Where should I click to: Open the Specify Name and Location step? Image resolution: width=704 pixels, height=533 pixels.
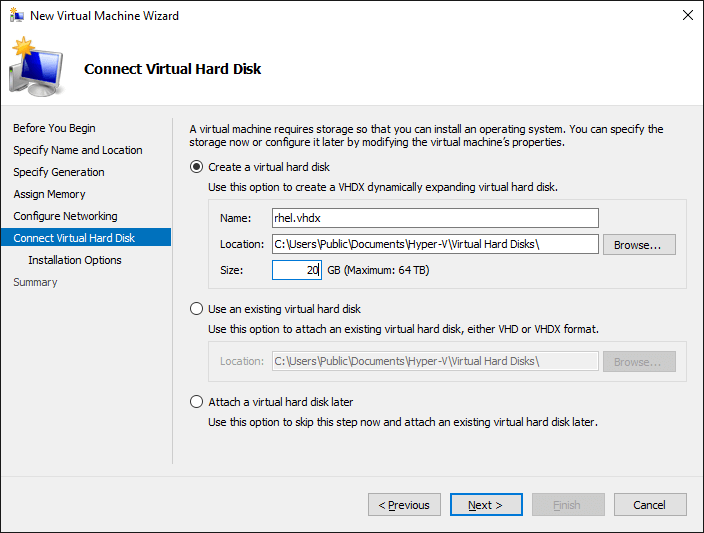pyautogui.click(x=78, y=150)
